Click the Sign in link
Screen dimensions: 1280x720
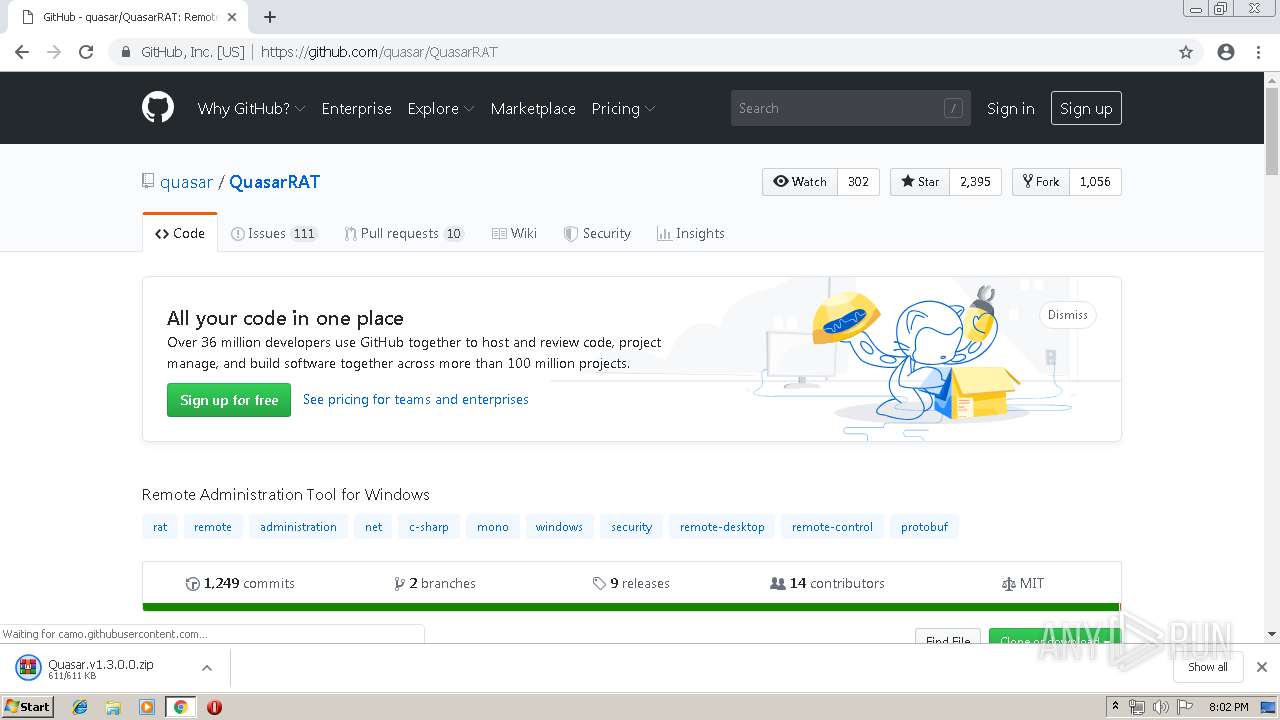coord(1010,108)
